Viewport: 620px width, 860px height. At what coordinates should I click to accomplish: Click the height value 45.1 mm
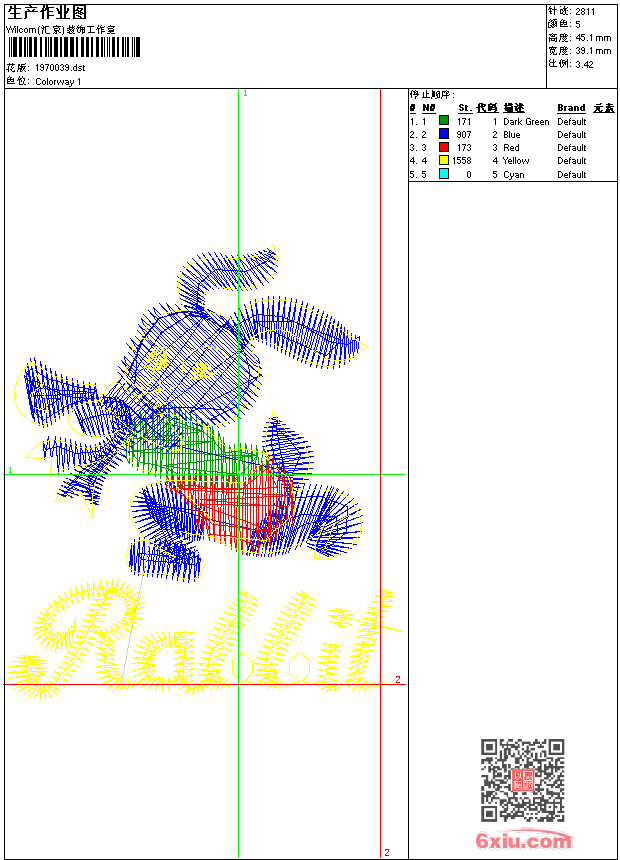pyautogui.click(x=593, y=38)
